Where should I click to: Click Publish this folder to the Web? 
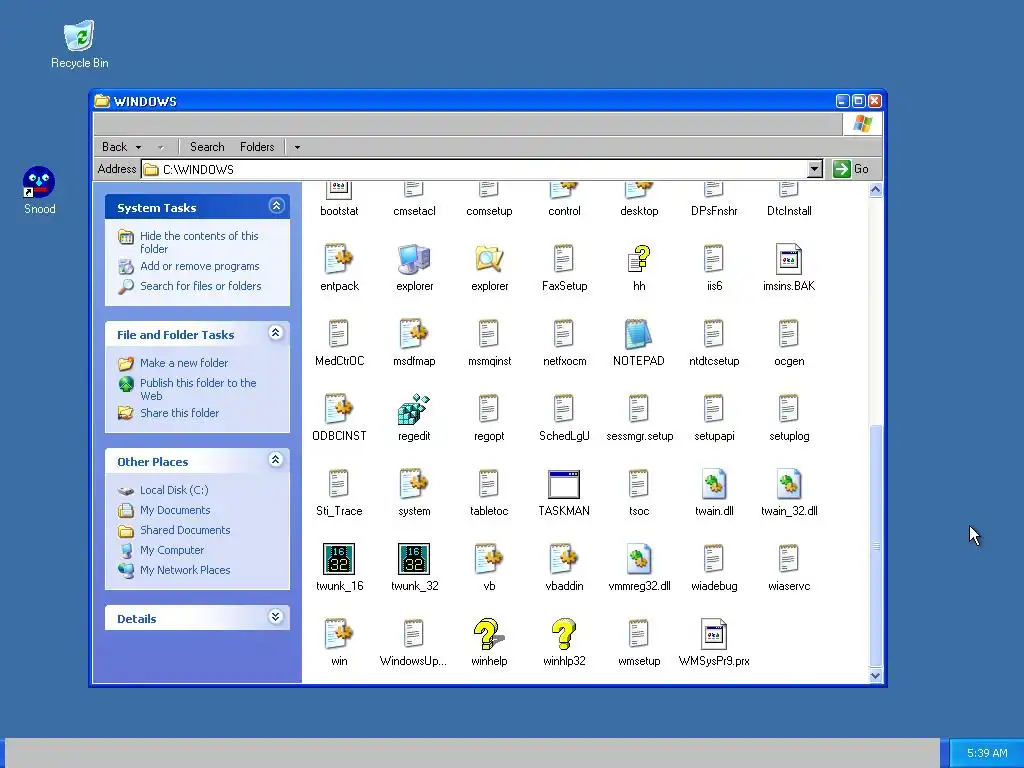[x=198, y=389]
